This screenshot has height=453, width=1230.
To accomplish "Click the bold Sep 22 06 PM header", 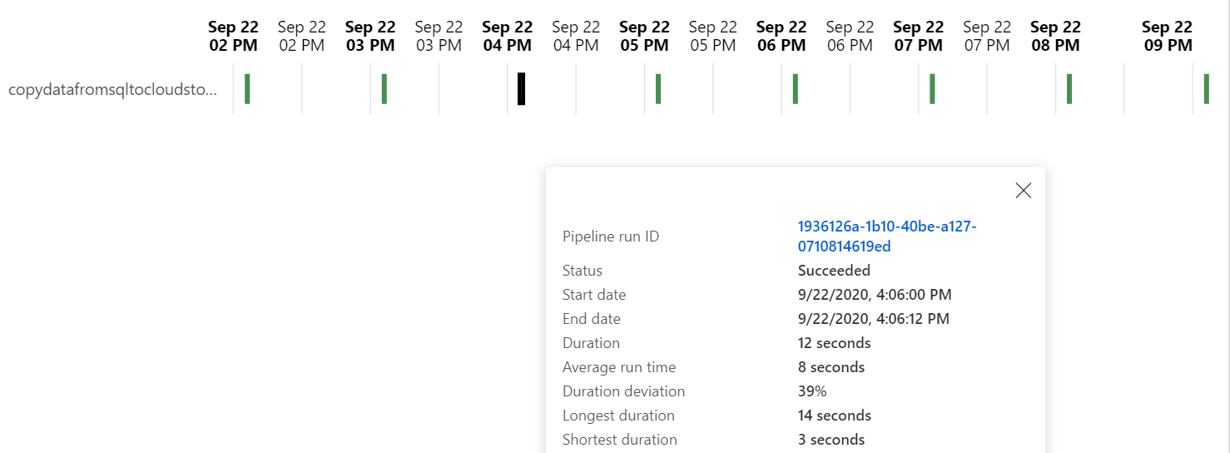I will click(x=781, y=36).
